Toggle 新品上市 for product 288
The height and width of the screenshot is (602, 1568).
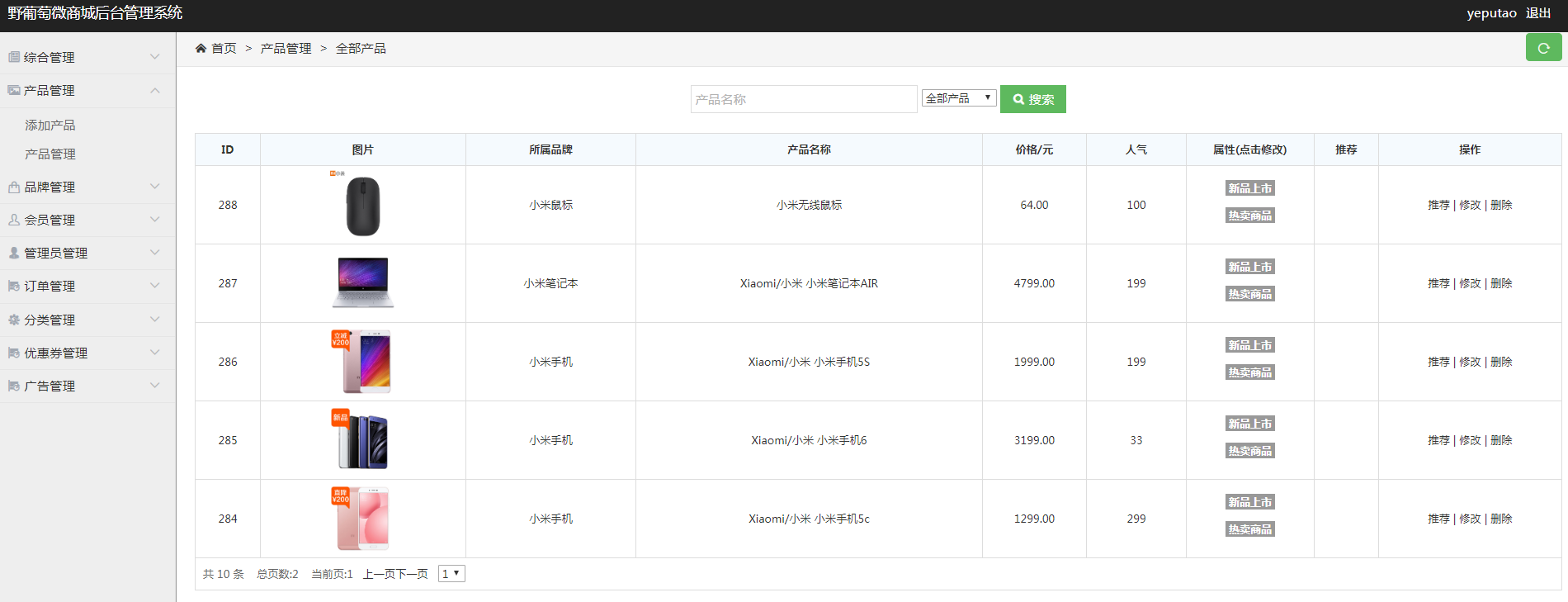pyautogui.click(x=1250, y=188)
